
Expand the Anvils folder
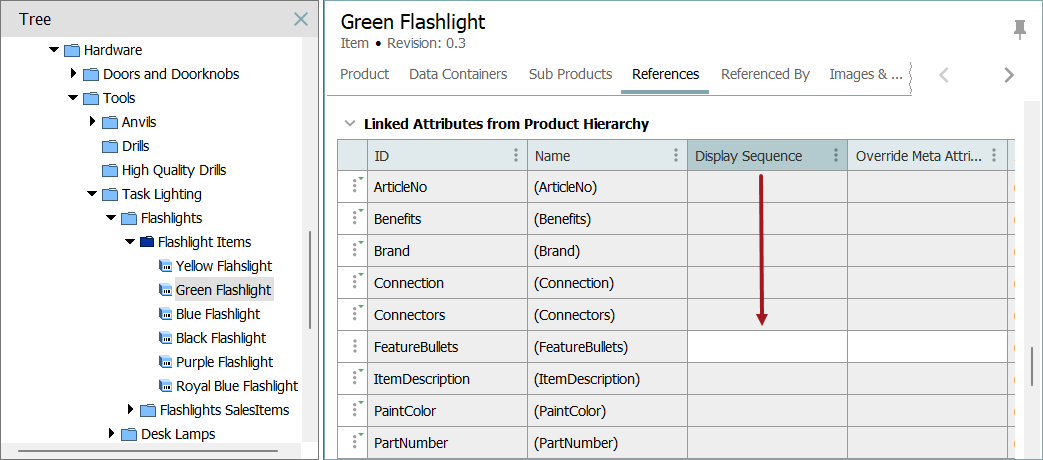click(x=92, y=121)
